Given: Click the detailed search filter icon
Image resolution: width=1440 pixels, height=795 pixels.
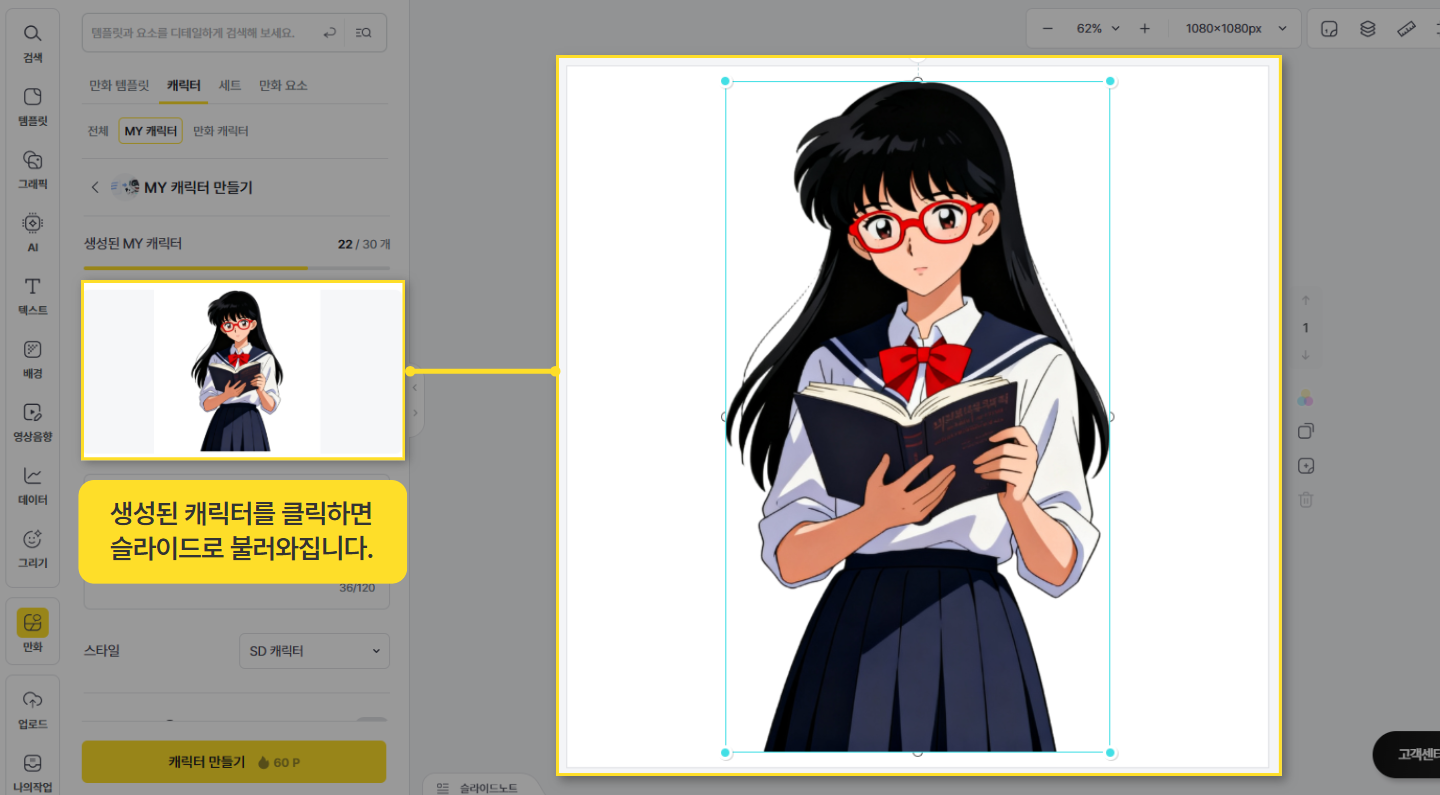Looking at the screenshot, I should click(x=364, y=33).
